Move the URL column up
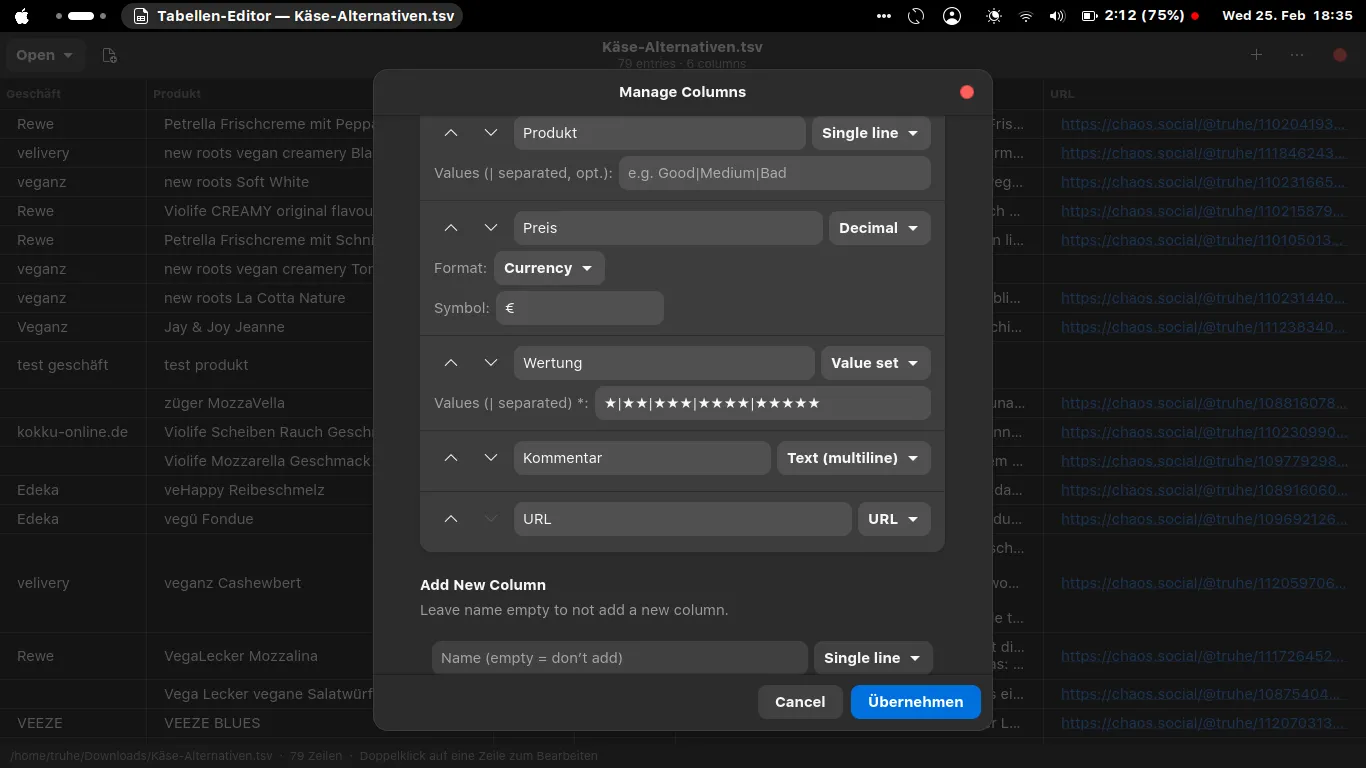This screenshot has width=1366, height=768. (451, 519)
